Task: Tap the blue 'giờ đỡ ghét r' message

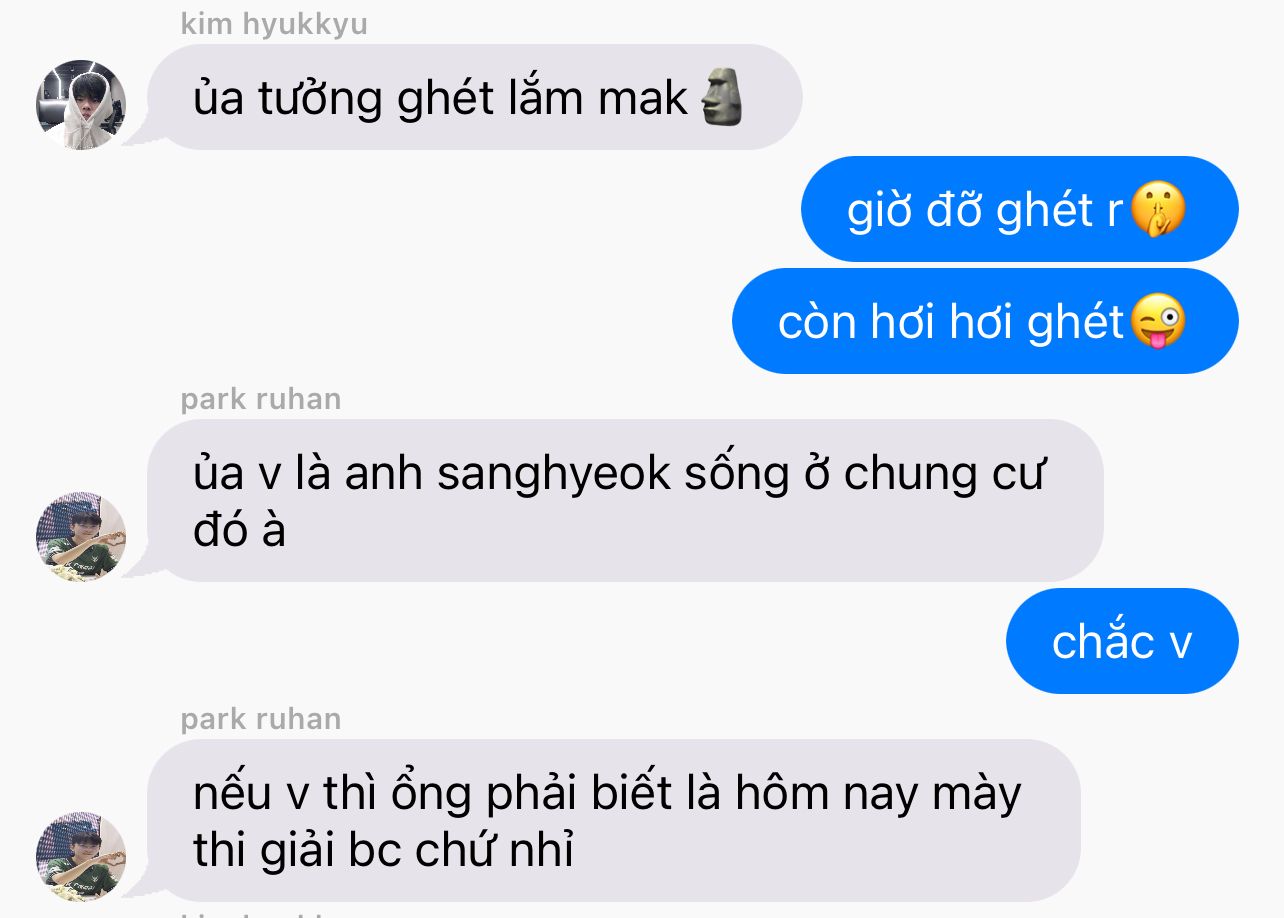Action: pos(1020,209)
